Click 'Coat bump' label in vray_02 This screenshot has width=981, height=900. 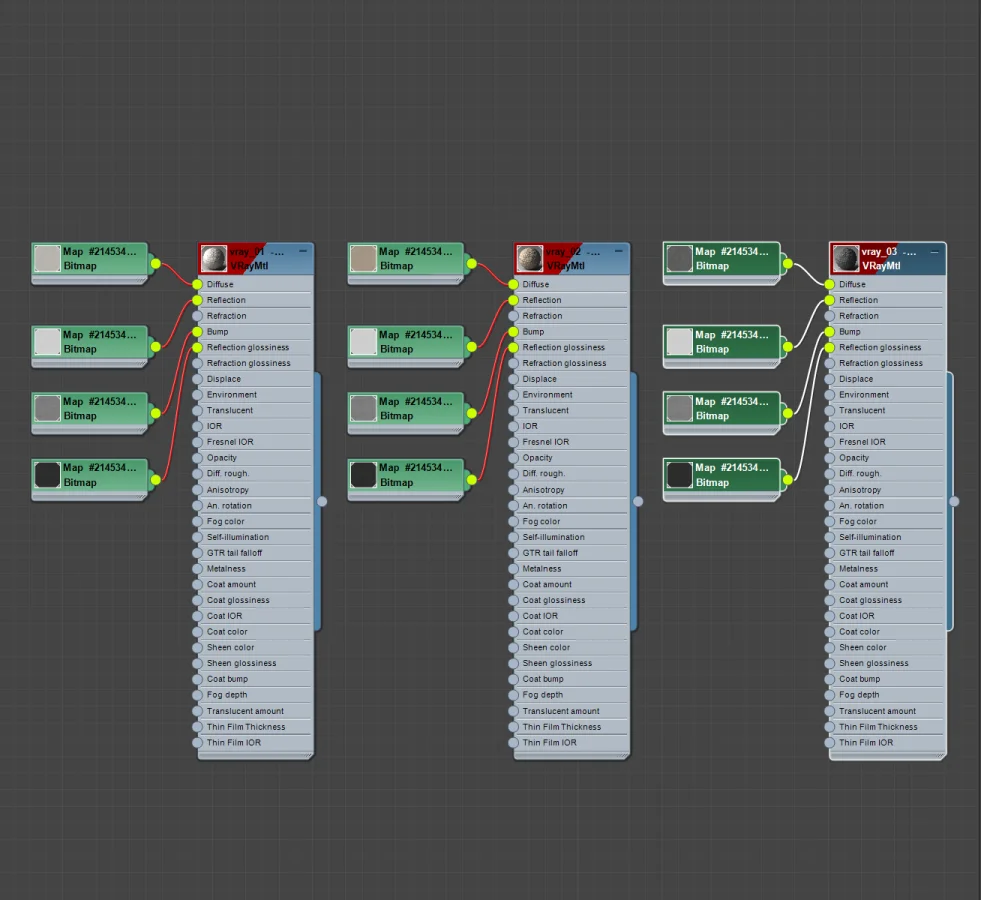point(543,679)
